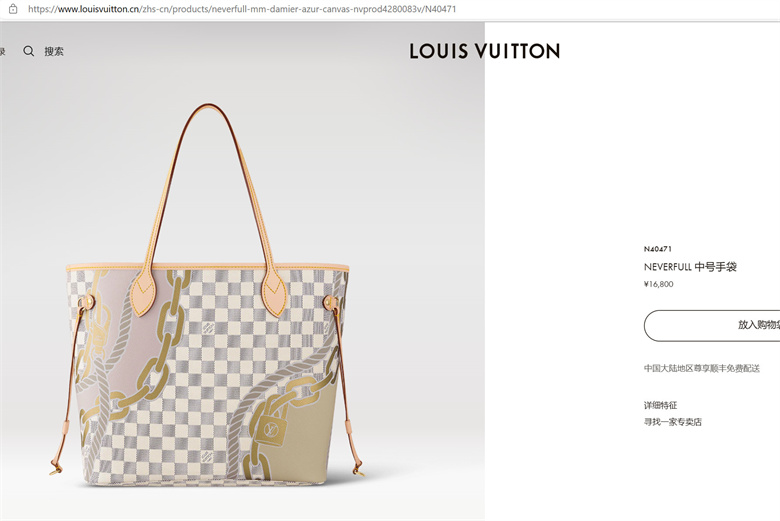Click the 中国大陆地区尊享顺丰免费配送 shipping notice
780x521 pixels.
click(702, 368)
